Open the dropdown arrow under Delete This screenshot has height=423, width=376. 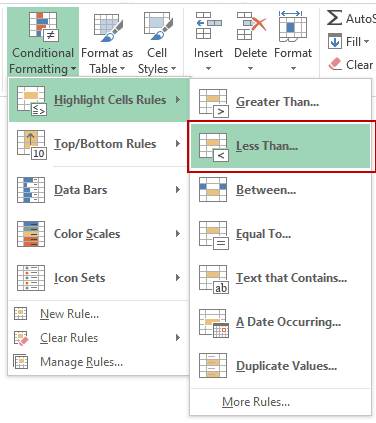pos(251,68)
